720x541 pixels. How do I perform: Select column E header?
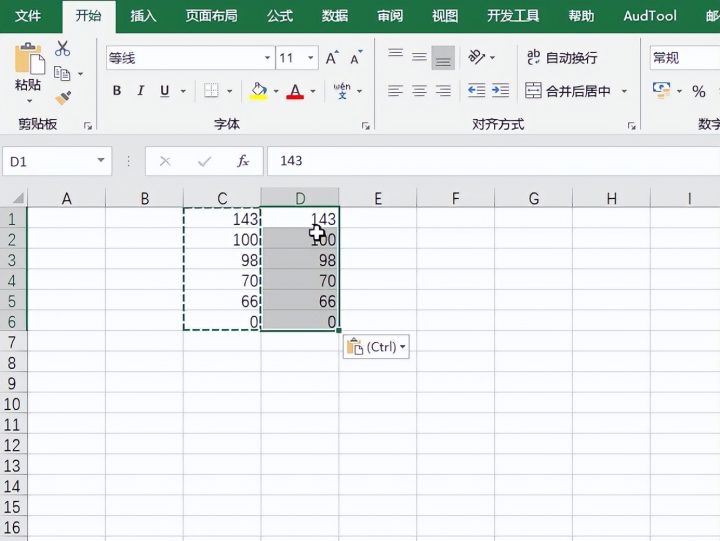click(378, 198)
